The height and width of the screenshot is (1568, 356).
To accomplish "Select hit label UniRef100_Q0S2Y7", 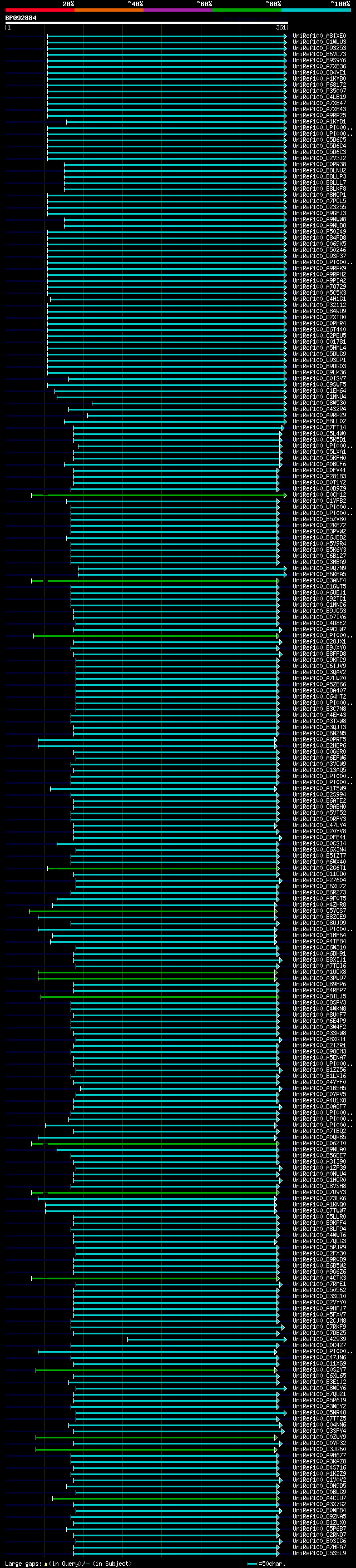I will pos(319,1369).
